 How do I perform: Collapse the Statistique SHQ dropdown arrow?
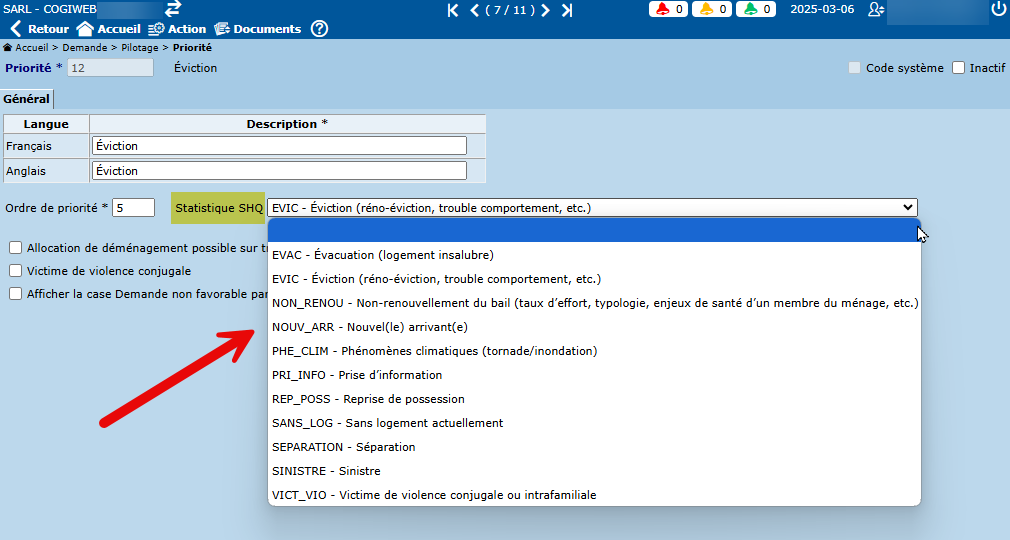coord(908,207)
